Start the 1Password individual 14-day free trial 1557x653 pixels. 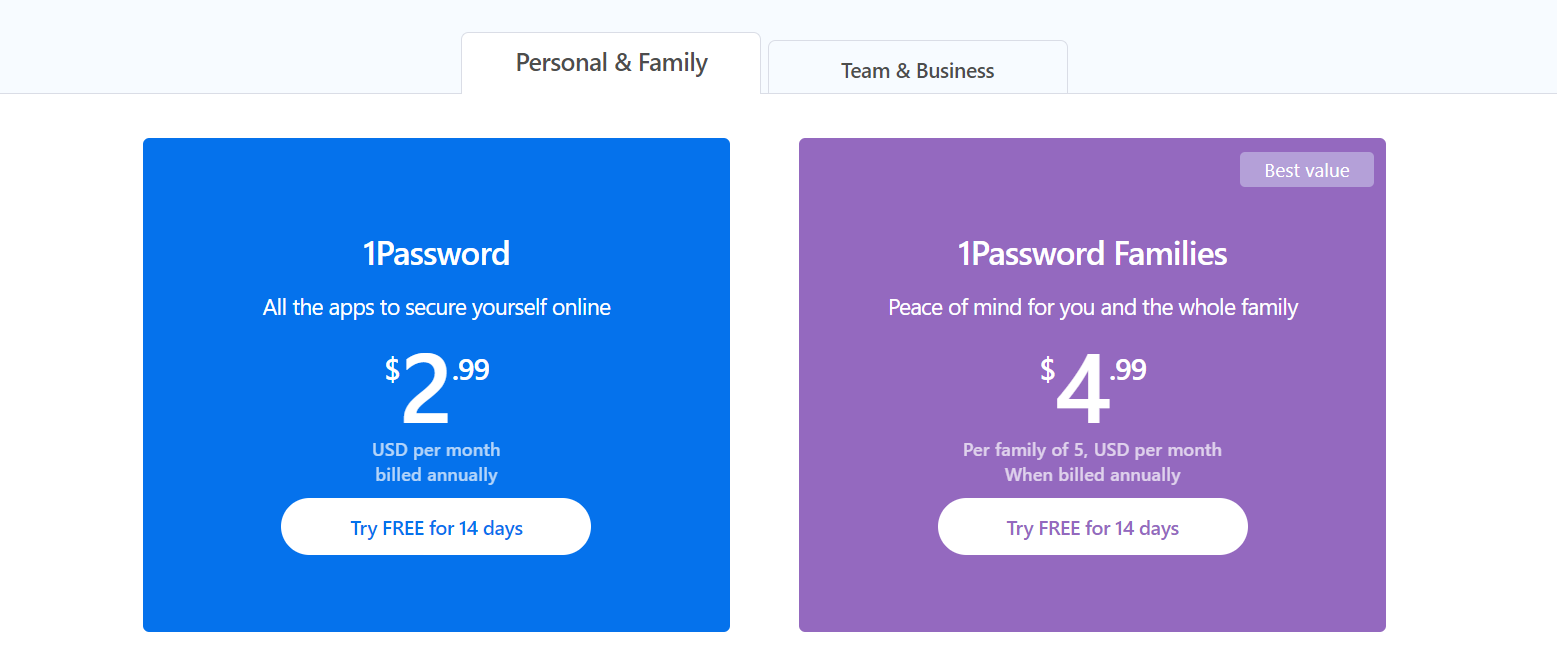(x=436, y=527)
